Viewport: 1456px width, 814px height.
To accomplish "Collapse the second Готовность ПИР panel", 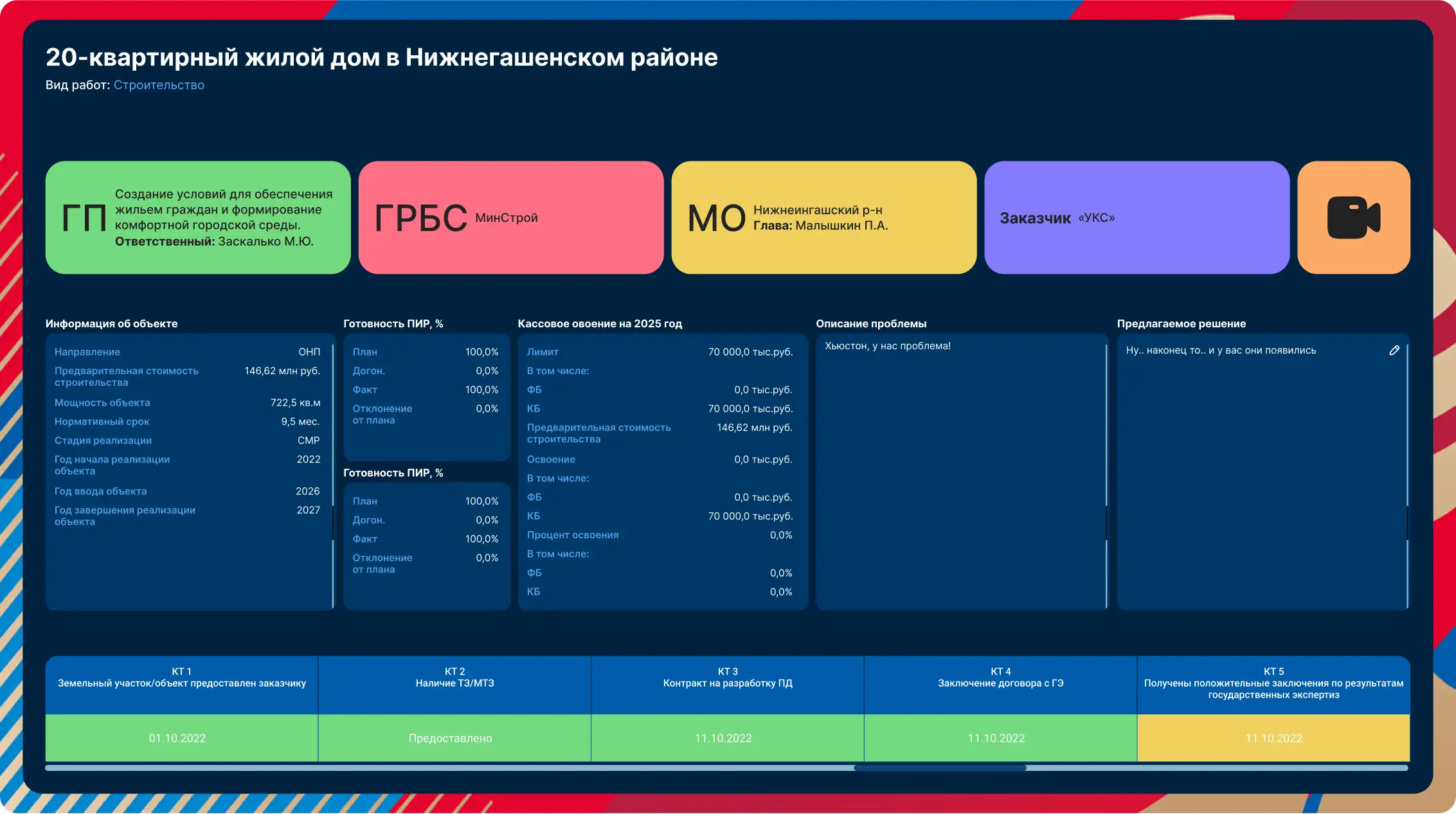I will (x=394, y=473).
